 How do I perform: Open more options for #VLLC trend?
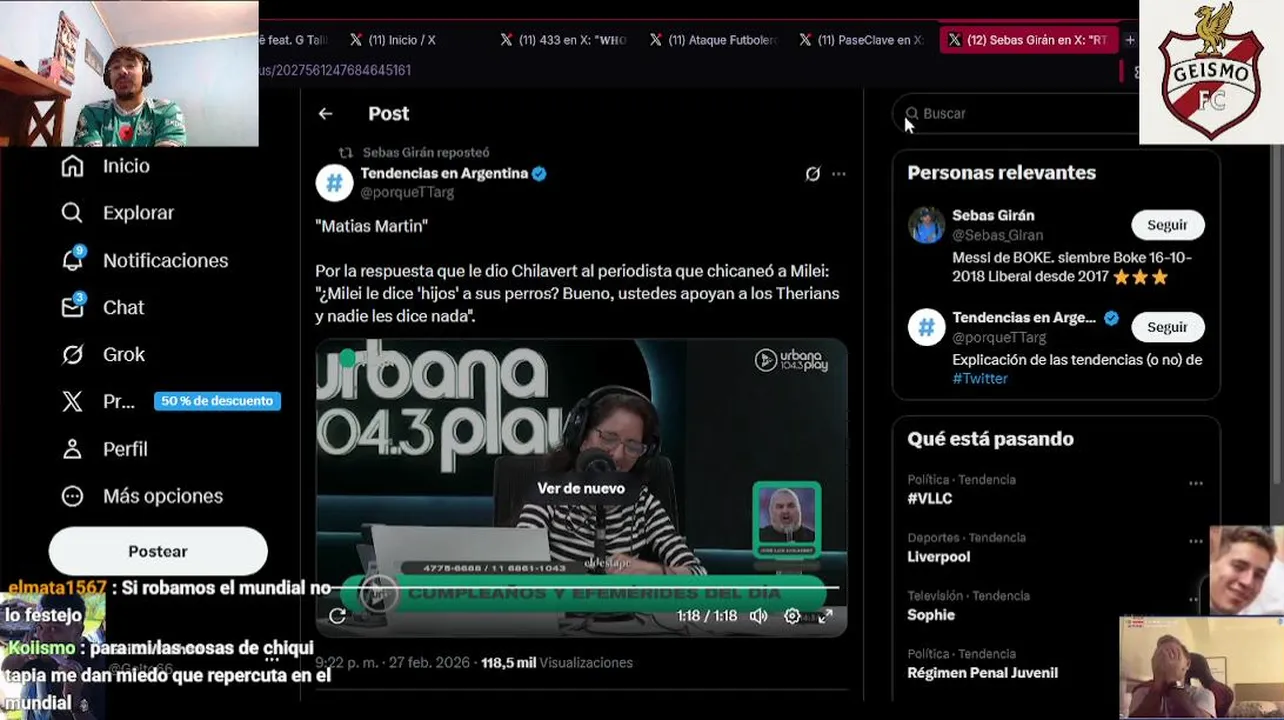point(1196,483)
